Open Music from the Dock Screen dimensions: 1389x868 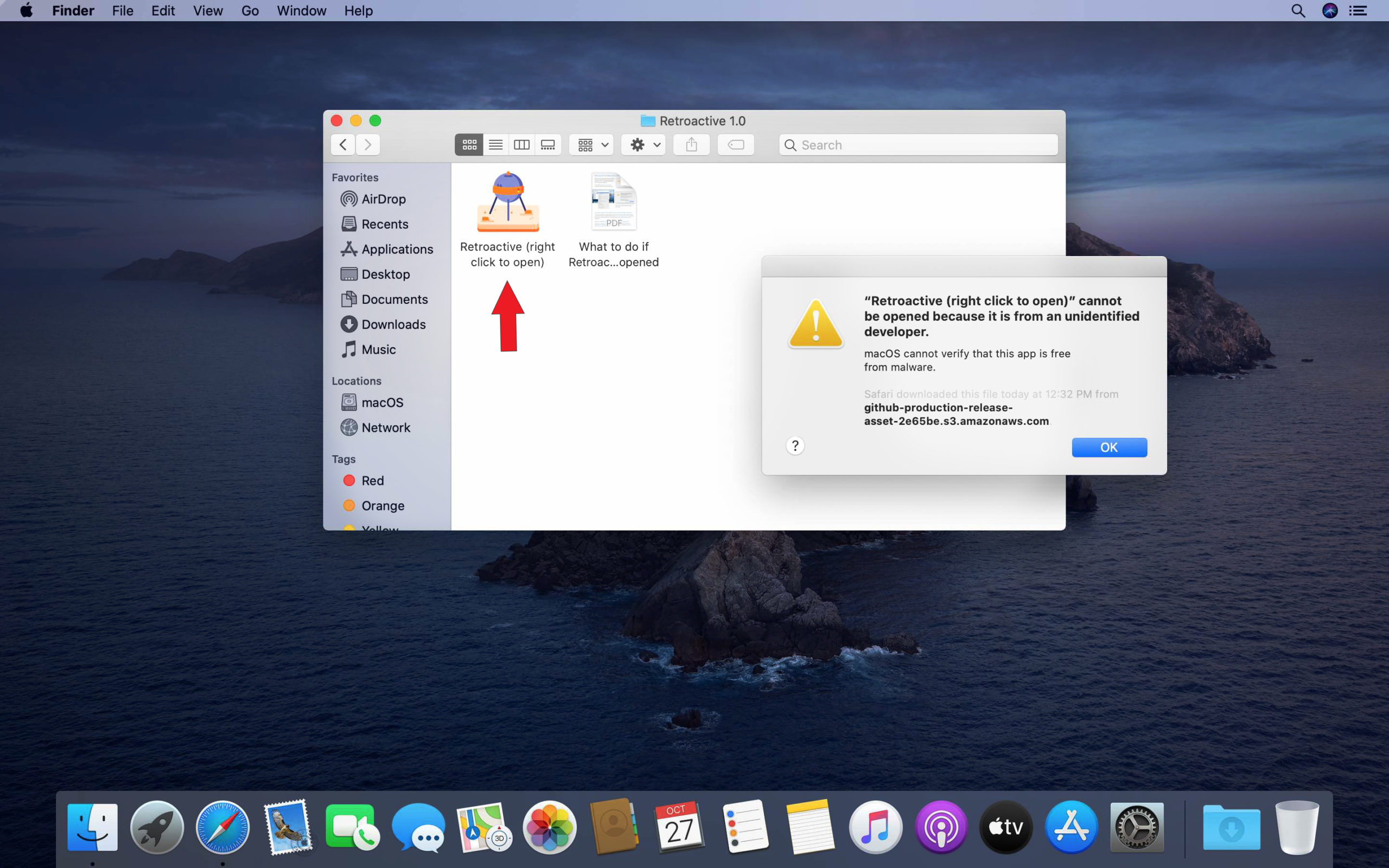(875, 827)
